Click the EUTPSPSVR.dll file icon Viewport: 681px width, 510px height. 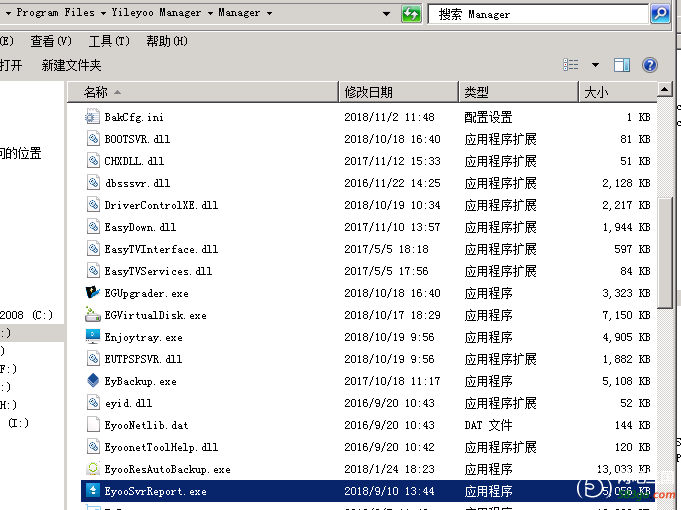click(93, 359)
